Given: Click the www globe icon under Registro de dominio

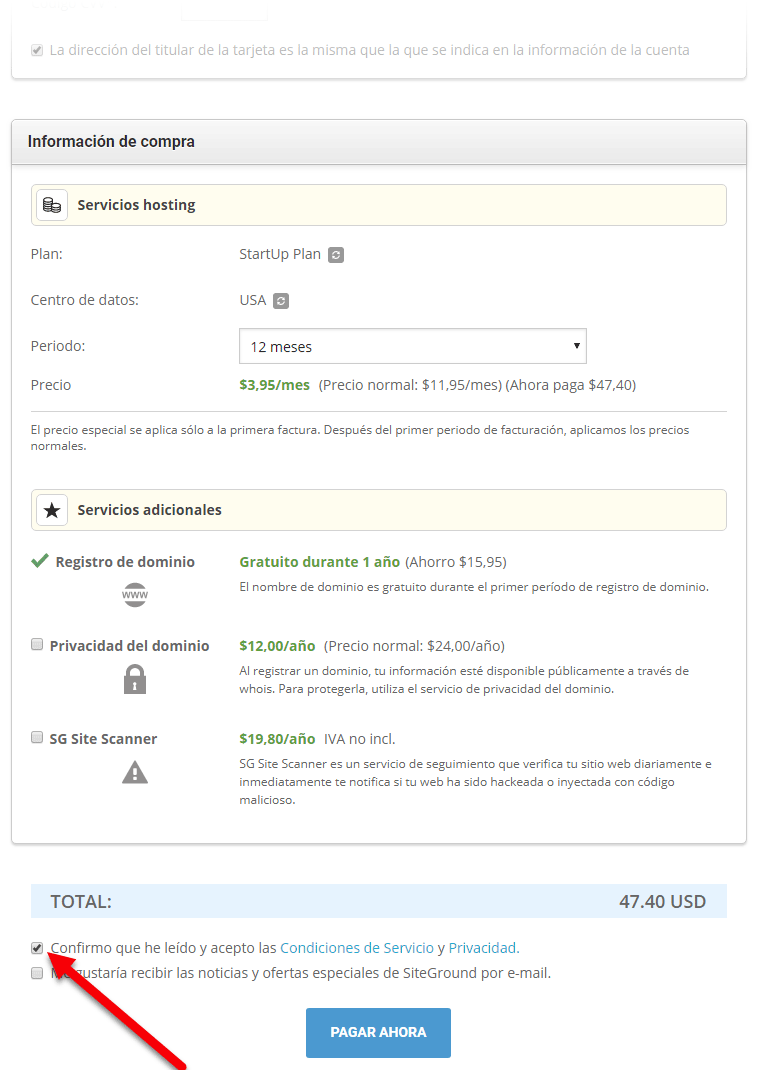Looking at the screenshot, I should point(134,594).
